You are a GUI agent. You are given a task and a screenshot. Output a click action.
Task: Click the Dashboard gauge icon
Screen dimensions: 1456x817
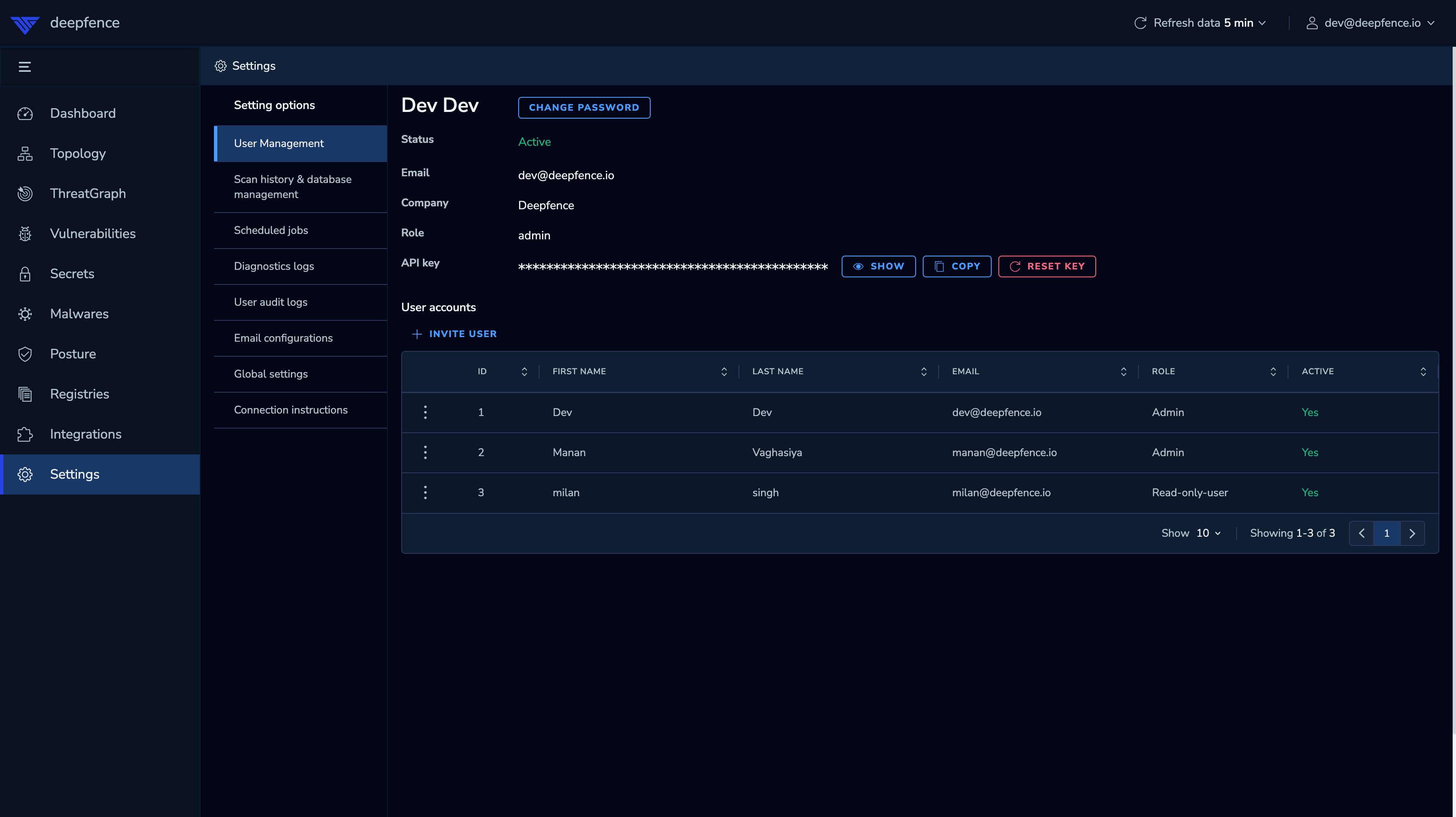tap(25, 114)
